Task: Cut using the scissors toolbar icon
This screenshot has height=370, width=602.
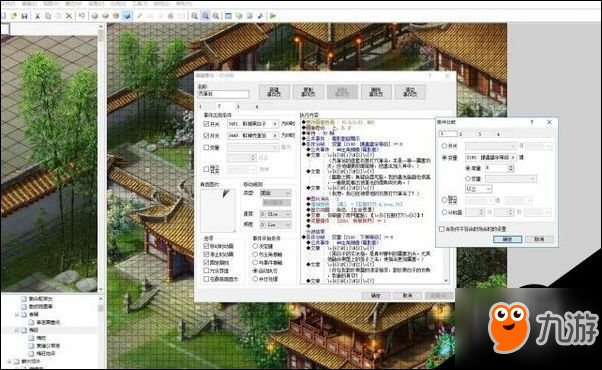Action: coord(38,16)
